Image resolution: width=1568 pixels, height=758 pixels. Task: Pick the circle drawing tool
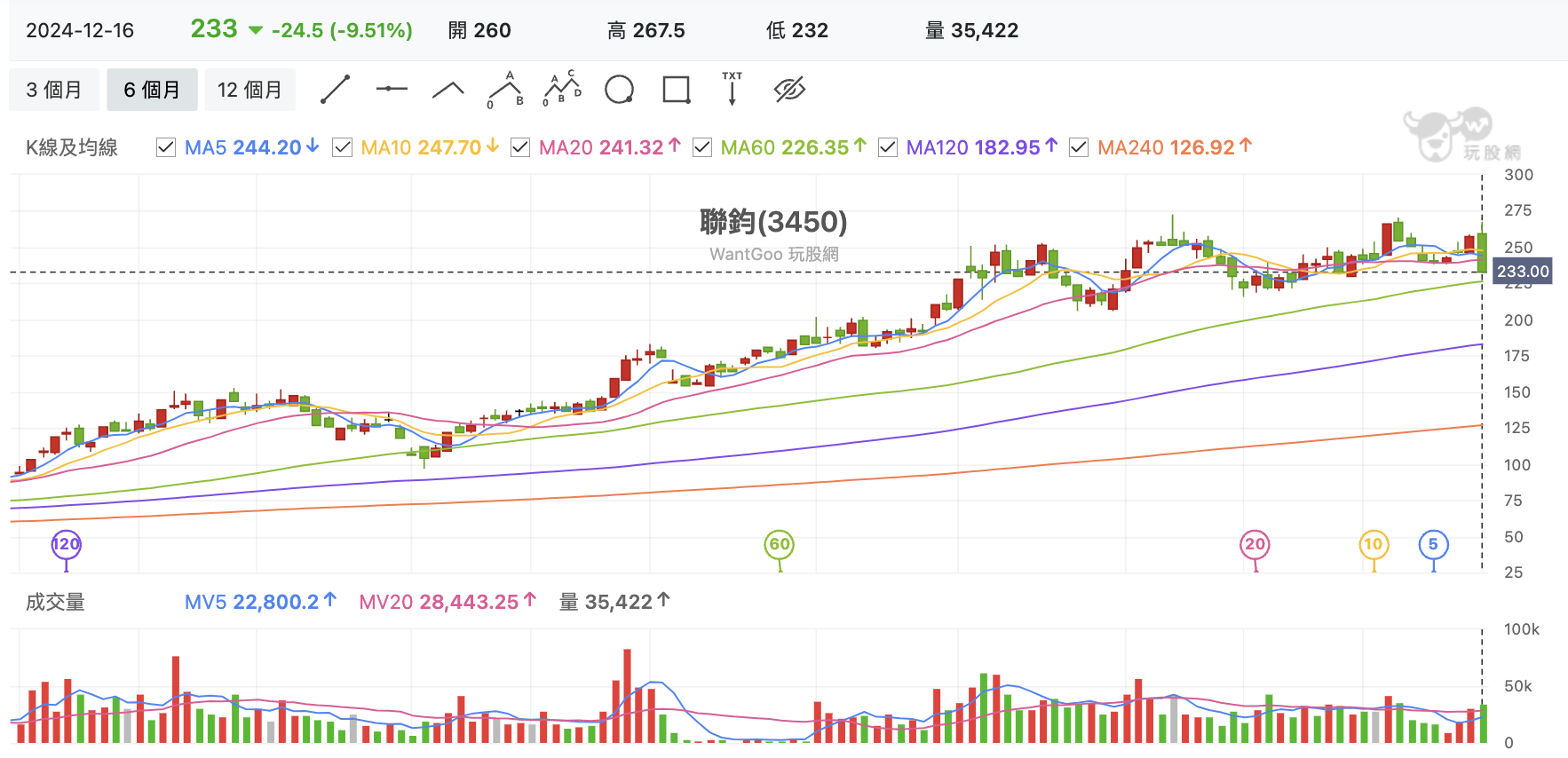point(619,90)
